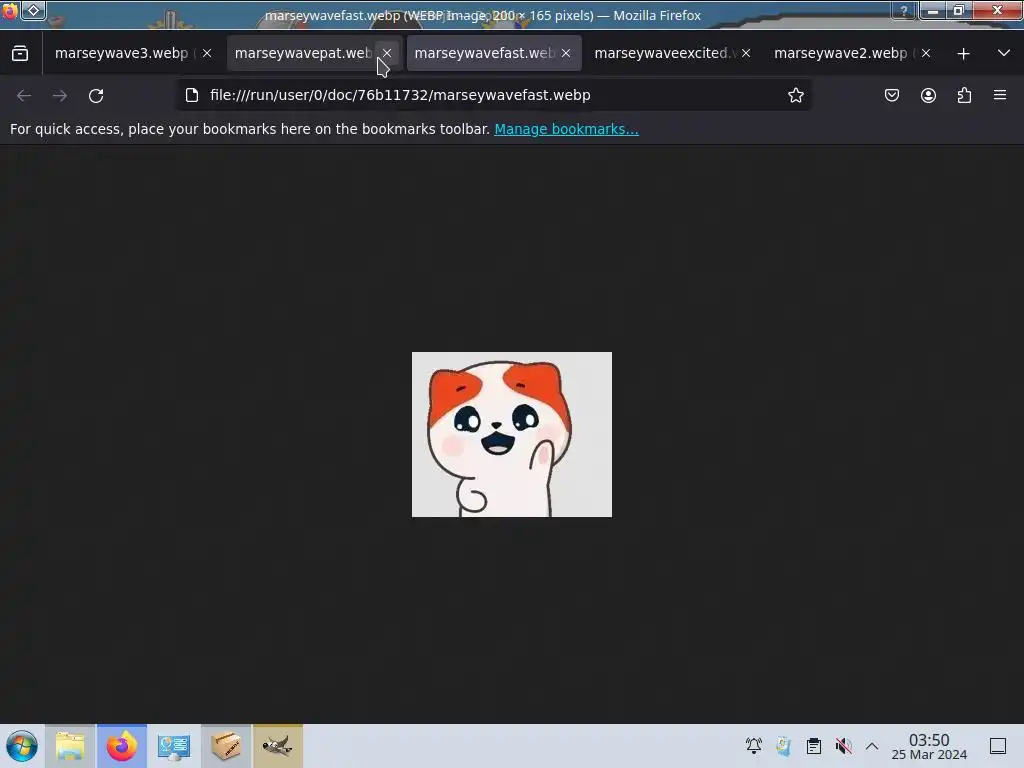Switch to the marseywavepat.webp tab
Viewport: 1024px width, 768px height.
coord(315,53)
